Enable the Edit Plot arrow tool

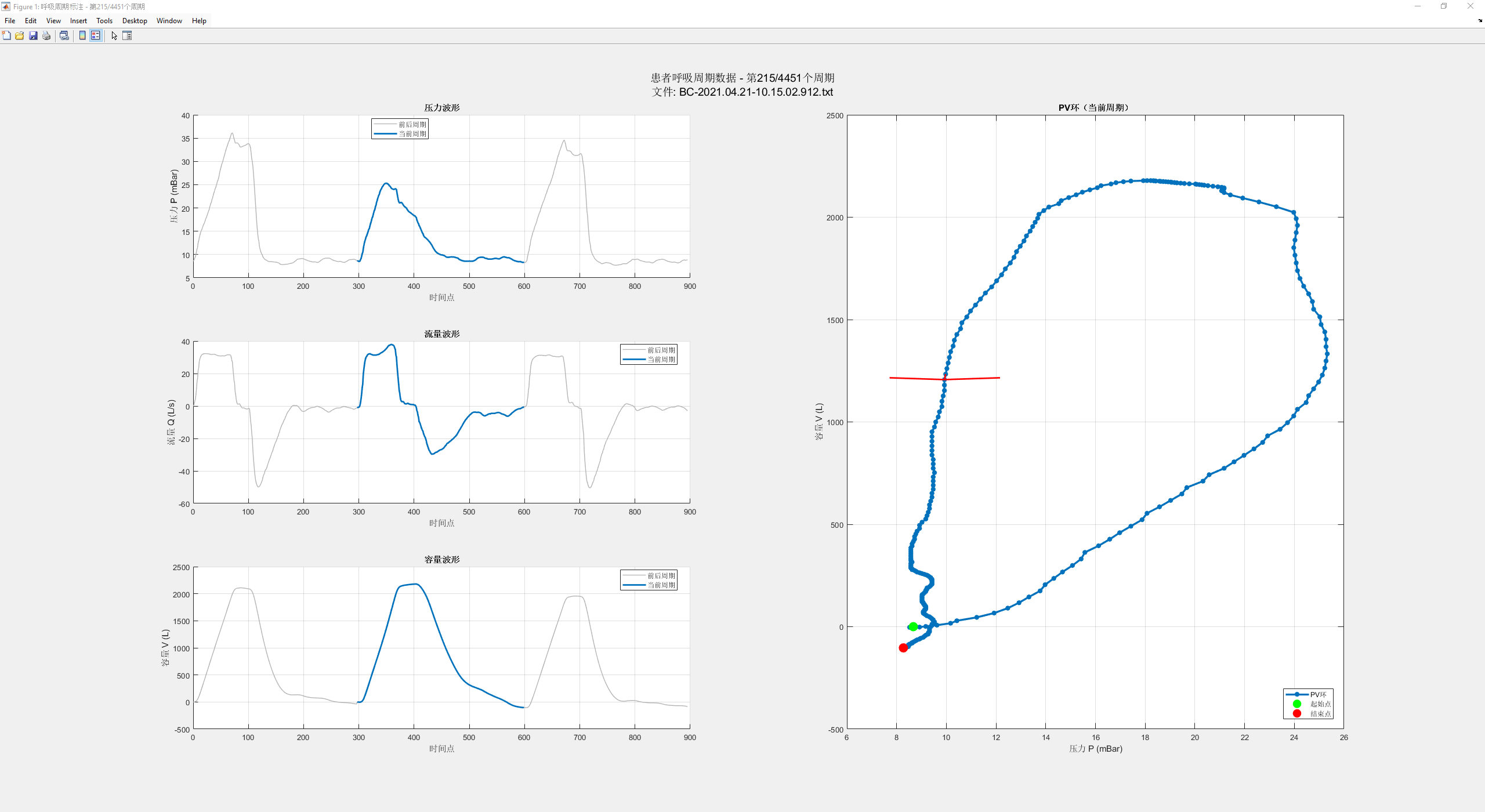coord(114,36)
